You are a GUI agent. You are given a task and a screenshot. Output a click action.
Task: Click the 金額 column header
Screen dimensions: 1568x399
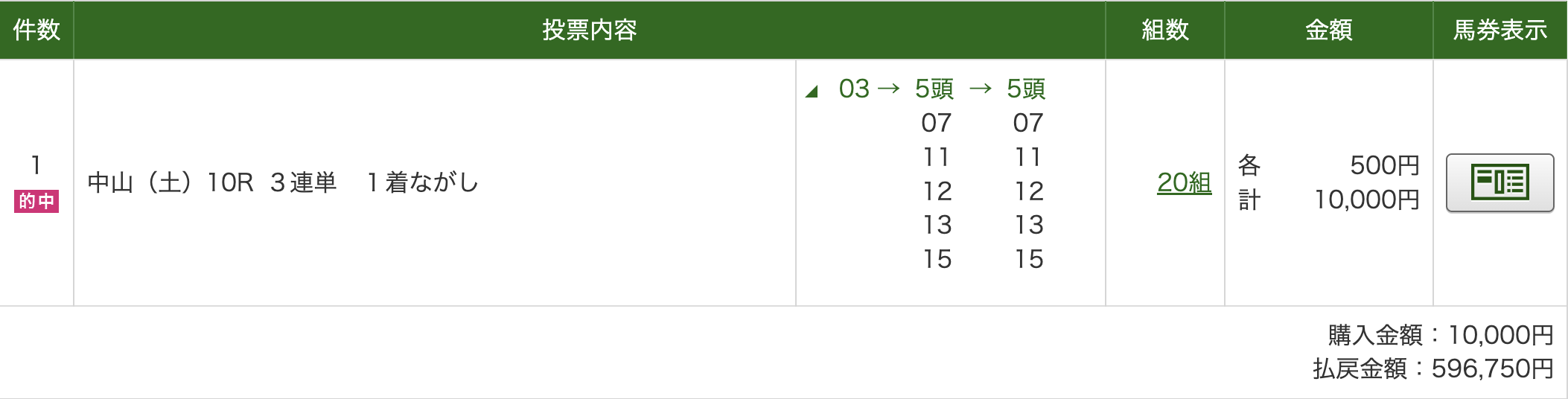pyautogui.click(x=1328, y=30)
